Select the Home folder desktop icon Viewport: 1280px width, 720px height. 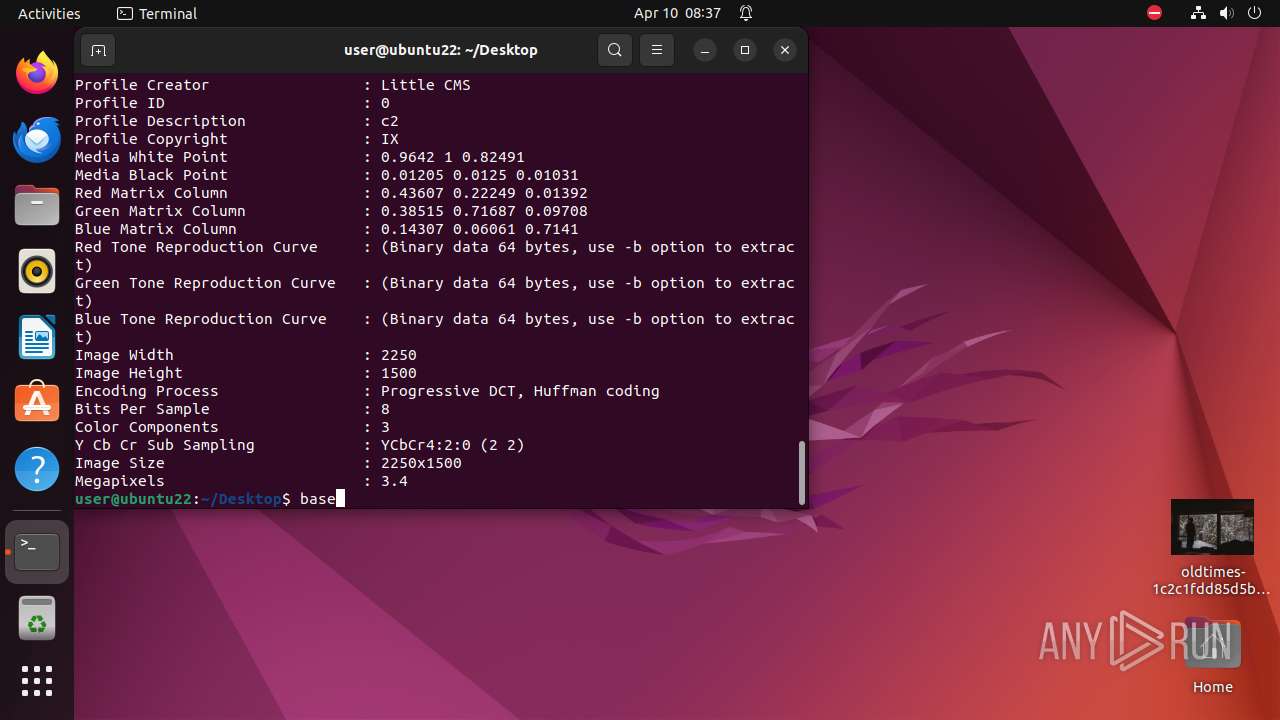[x=1212, y=655]
